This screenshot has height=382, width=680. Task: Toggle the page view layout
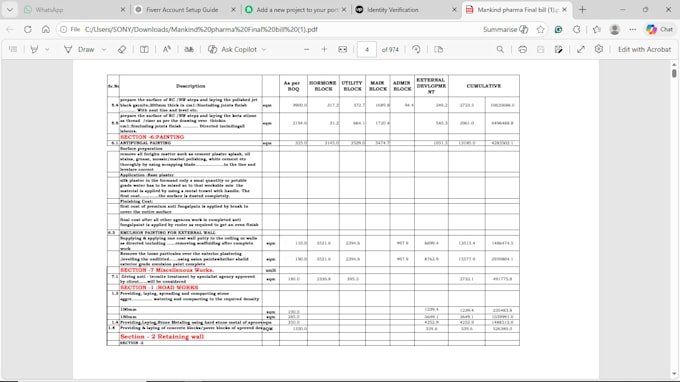click(144, 49)
